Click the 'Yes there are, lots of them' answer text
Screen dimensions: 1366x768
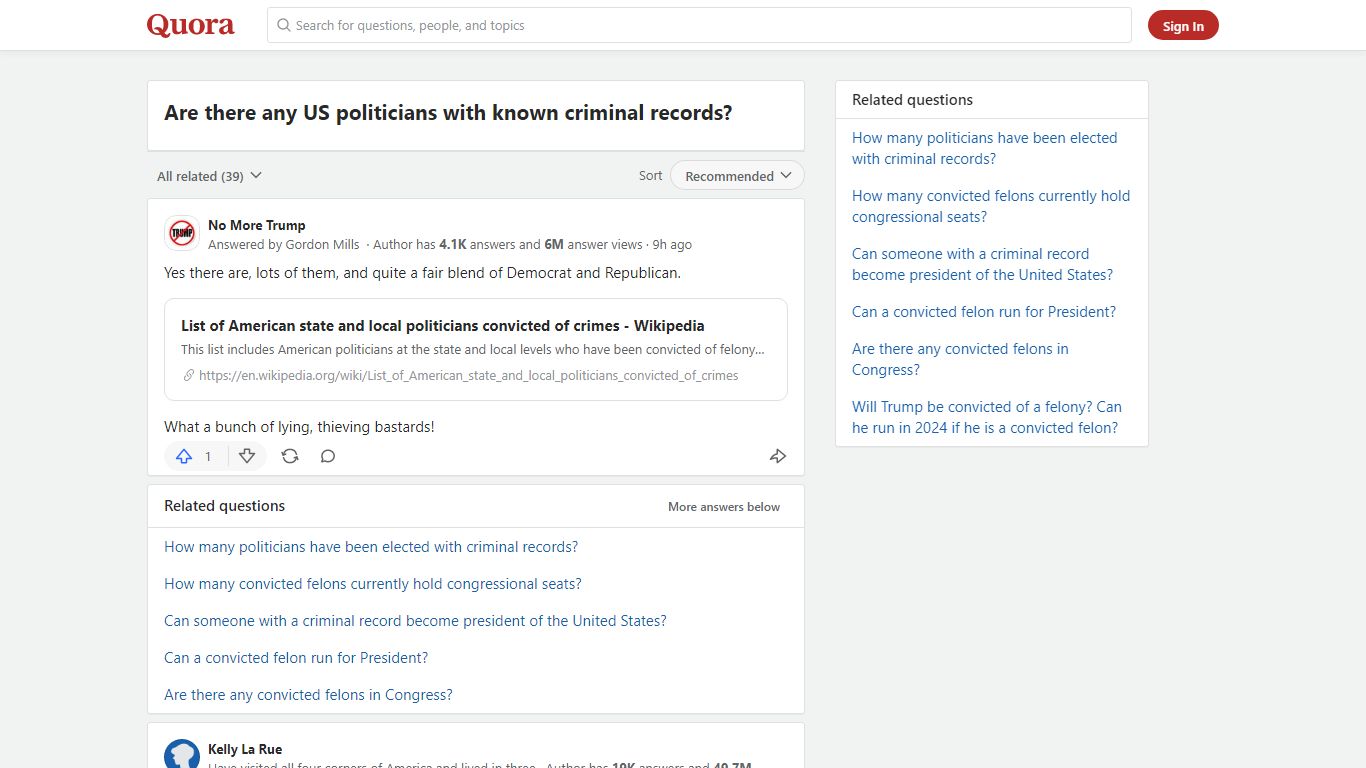[x=422, y=272]
